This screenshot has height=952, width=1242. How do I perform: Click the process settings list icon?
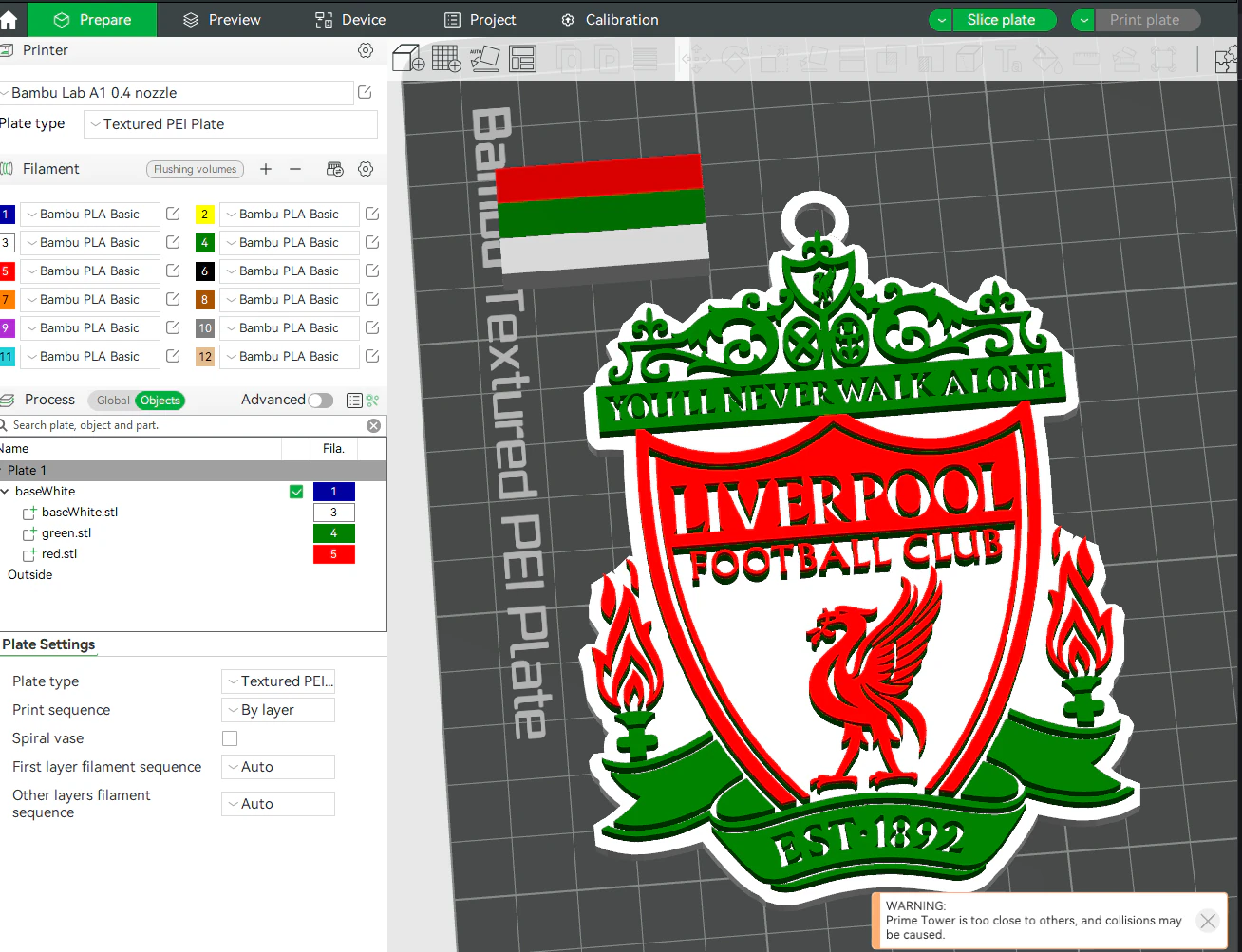coord(354,401)
